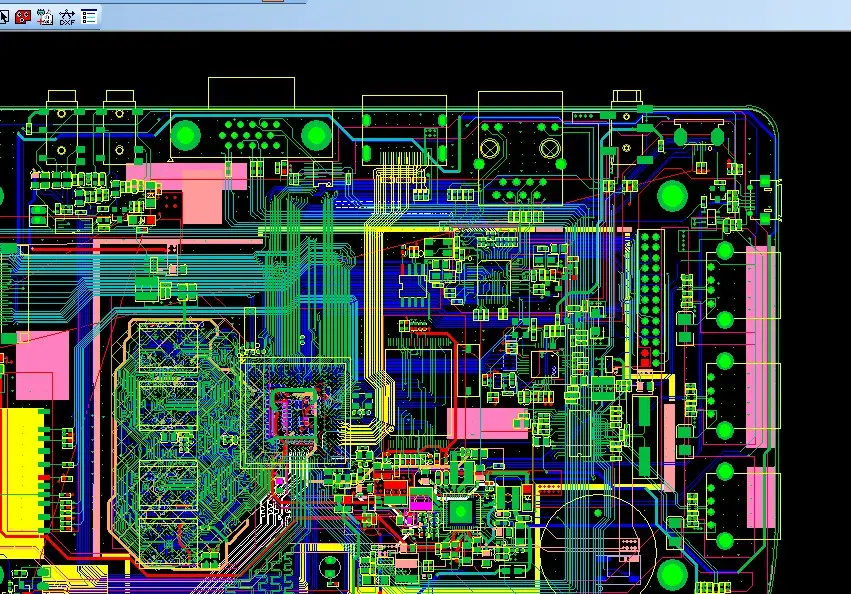Click the red component footprint toolbar icon
The image size is (851, 594).
point(22,16)
